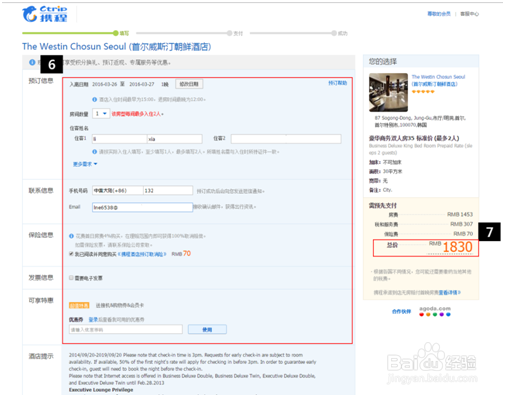Viewport: 505px width, 397px height.
Task: Click the 登录 link beside coupon label
Action: (93, 319)
